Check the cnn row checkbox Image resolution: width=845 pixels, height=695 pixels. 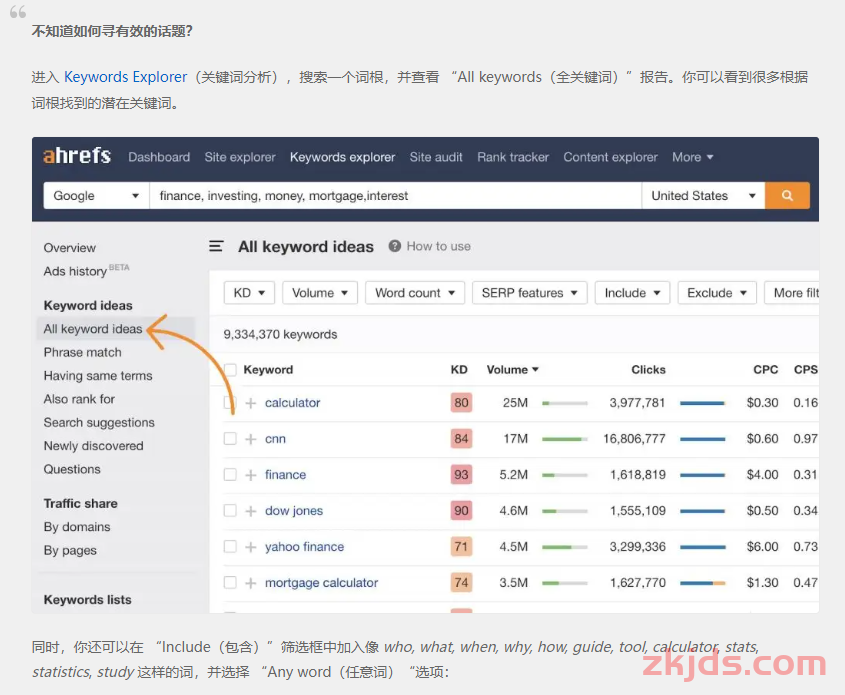(x=230, y=439)
